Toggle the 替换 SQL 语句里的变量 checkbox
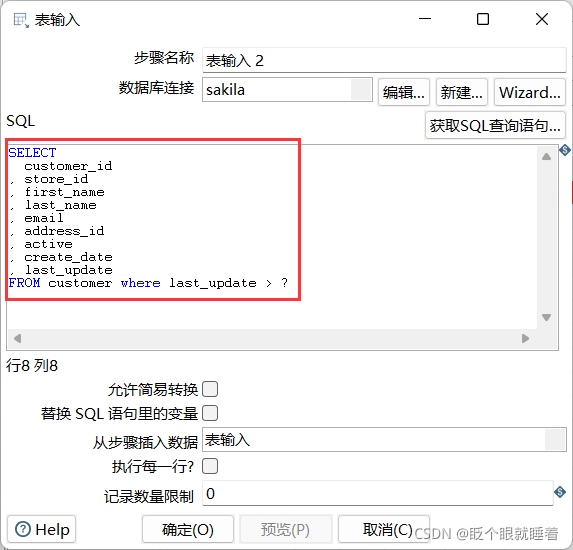573x550 pixels. (x=210, y=413)
